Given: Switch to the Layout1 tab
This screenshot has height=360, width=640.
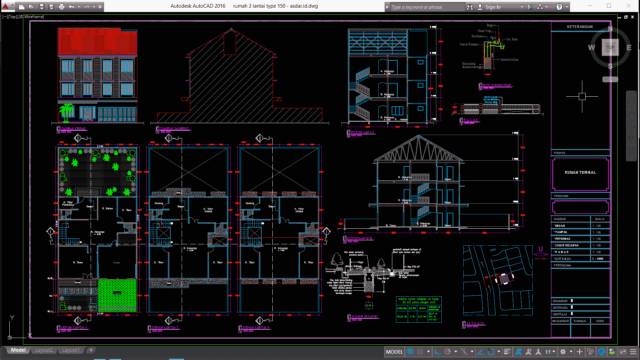Looking at the screenshot, I should point(70,350).
